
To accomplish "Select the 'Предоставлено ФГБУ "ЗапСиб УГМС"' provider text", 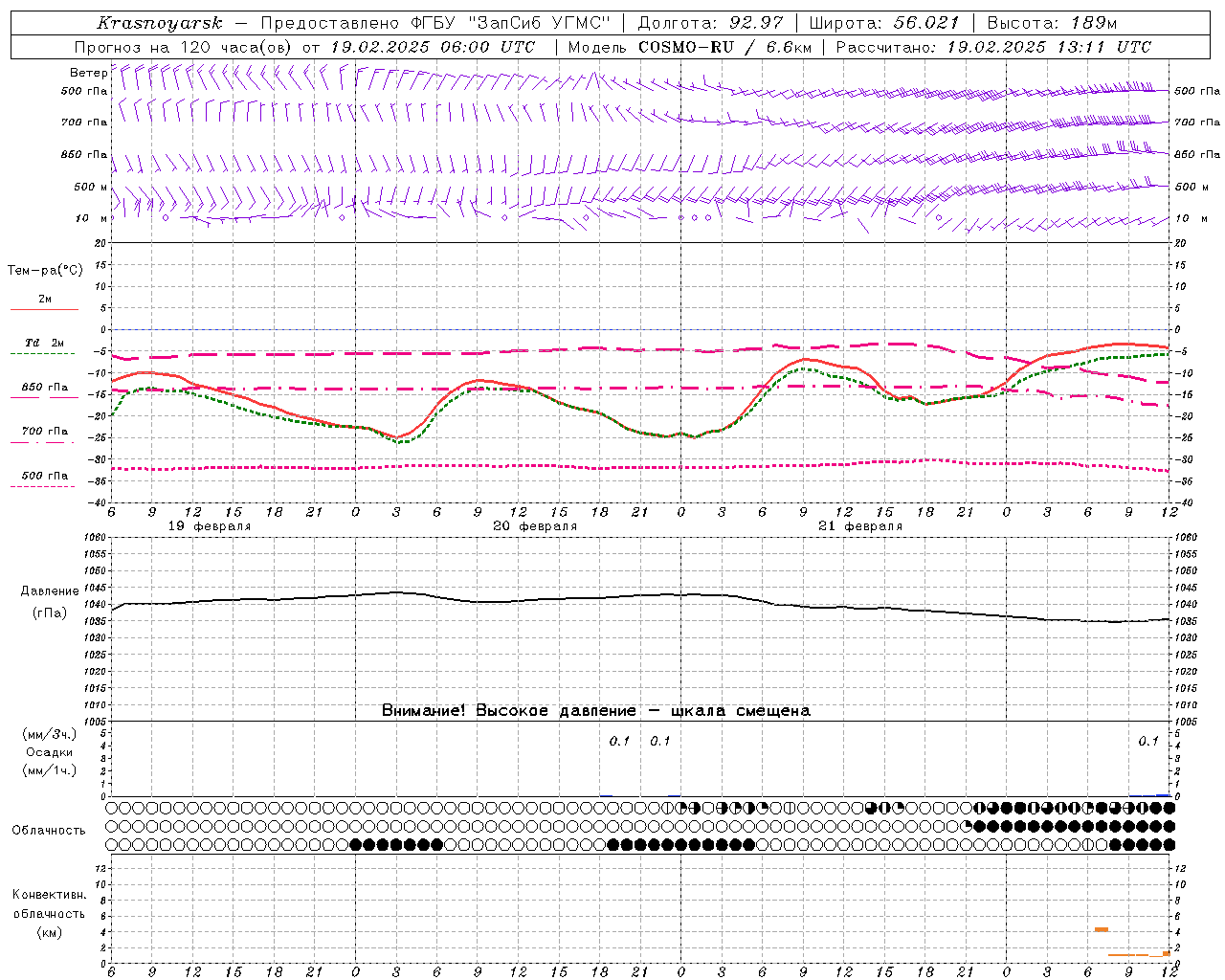I will (435, 23).
